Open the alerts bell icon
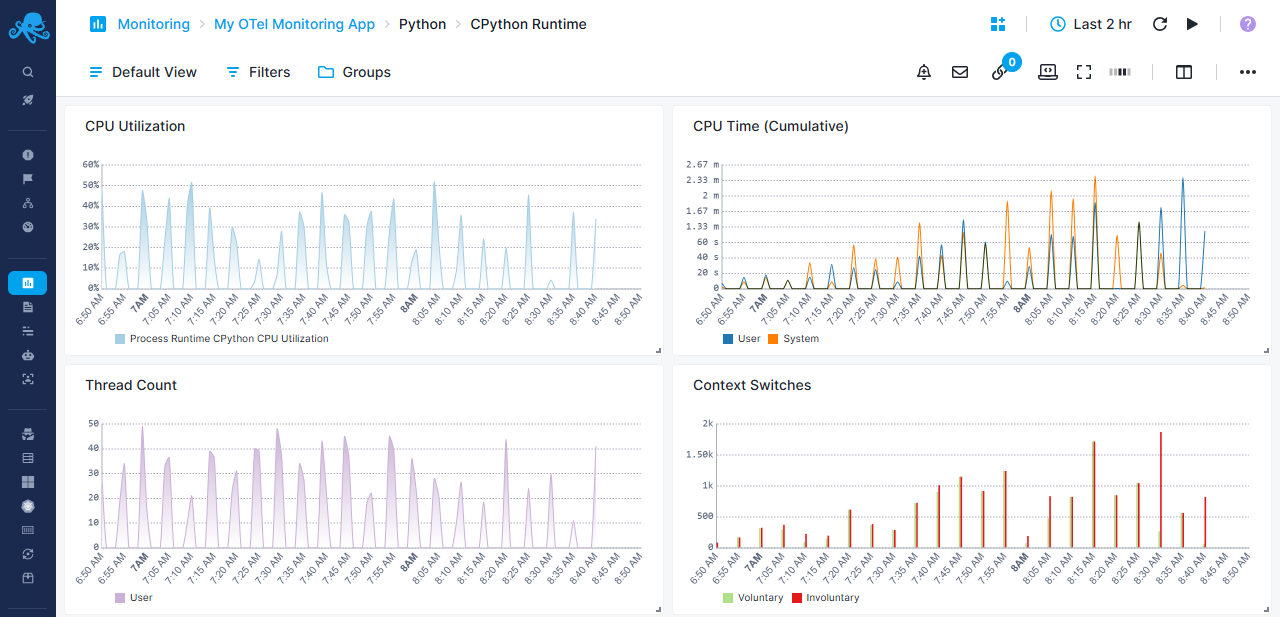Viewport: 1280px width, 617px height. pyautogui.click(x=923, y=71)
